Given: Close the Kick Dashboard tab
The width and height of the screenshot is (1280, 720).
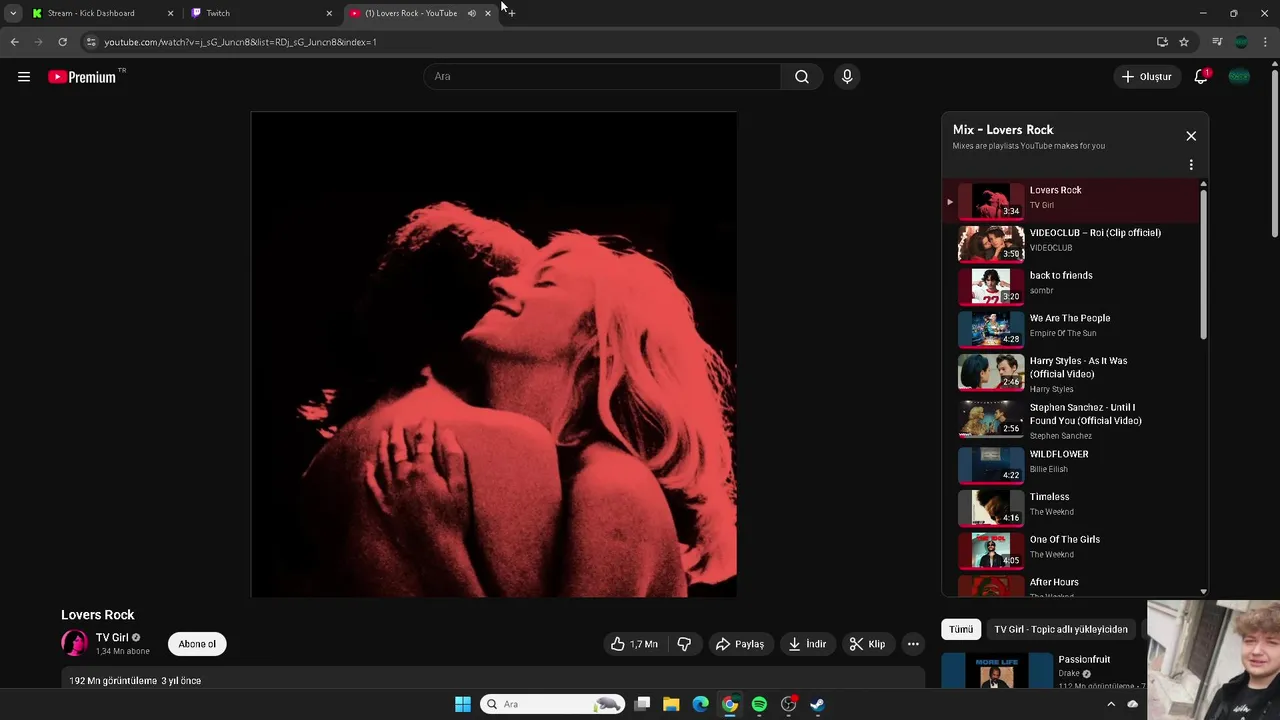Looking at the screenshot, I should pos(170,13).
